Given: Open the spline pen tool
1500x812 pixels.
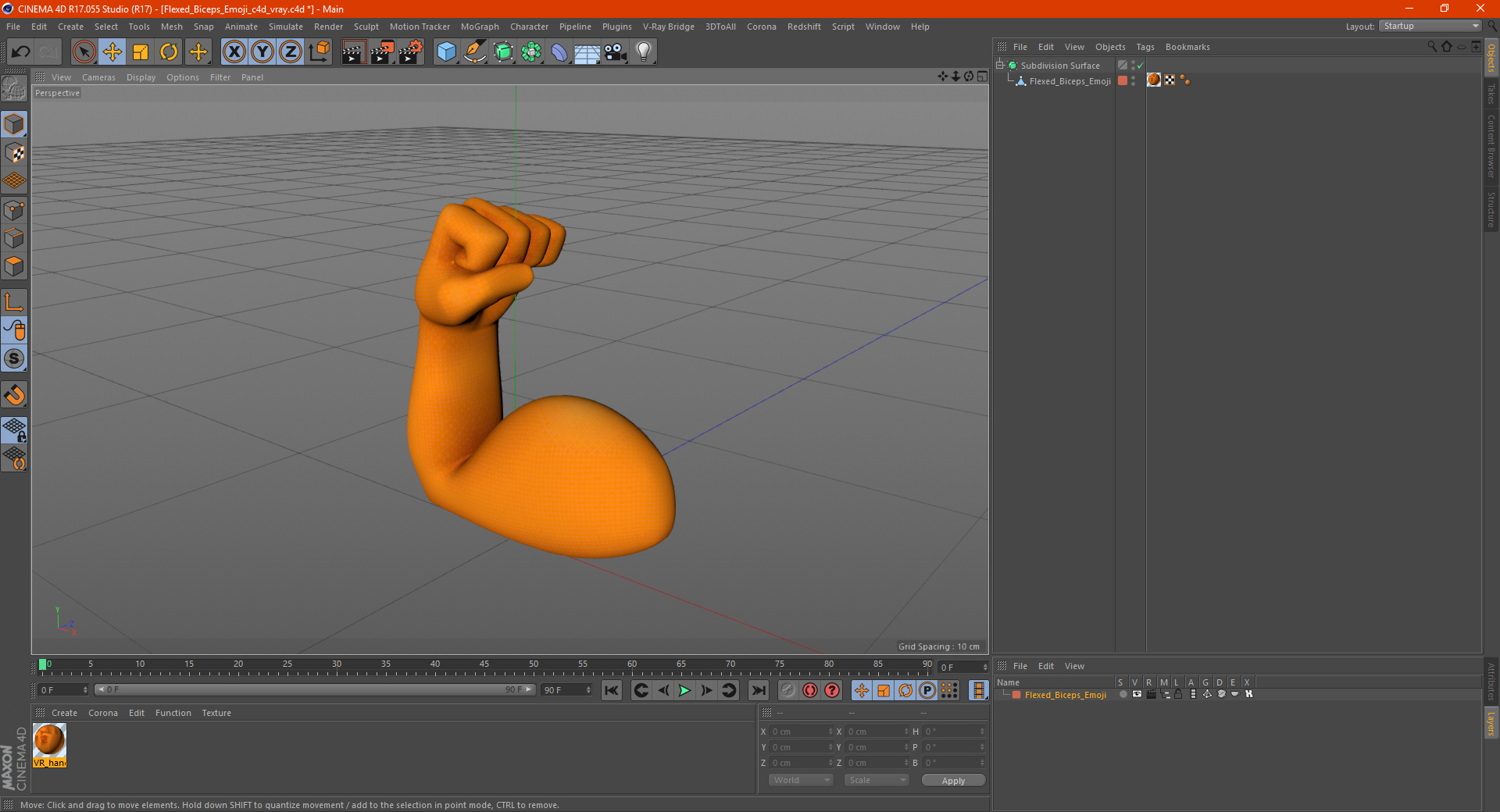Looking at the screenshot, I should [x=475, y=52].
